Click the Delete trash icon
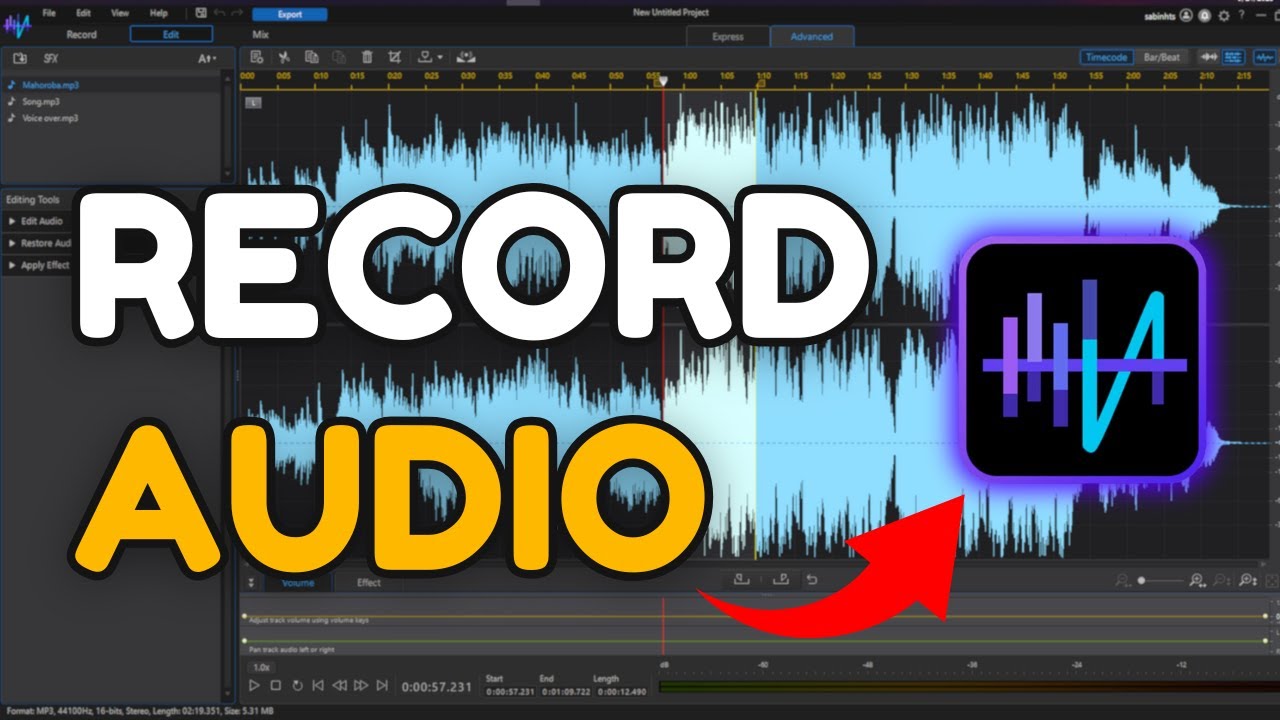Image resolution: width=1280 pixels, height=720 pixels. click(367, 57)
